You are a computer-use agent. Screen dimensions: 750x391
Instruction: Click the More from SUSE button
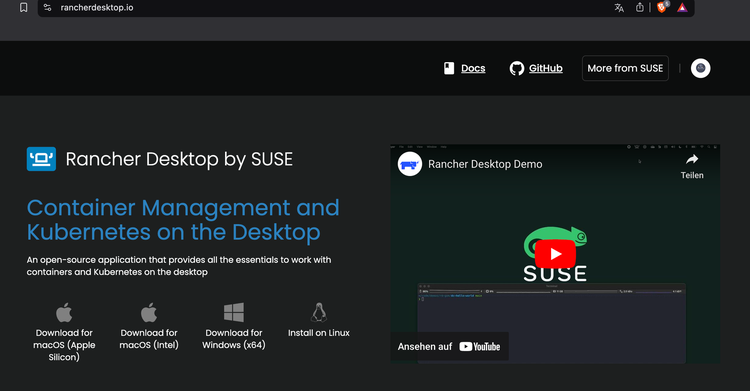pos(625,68)
